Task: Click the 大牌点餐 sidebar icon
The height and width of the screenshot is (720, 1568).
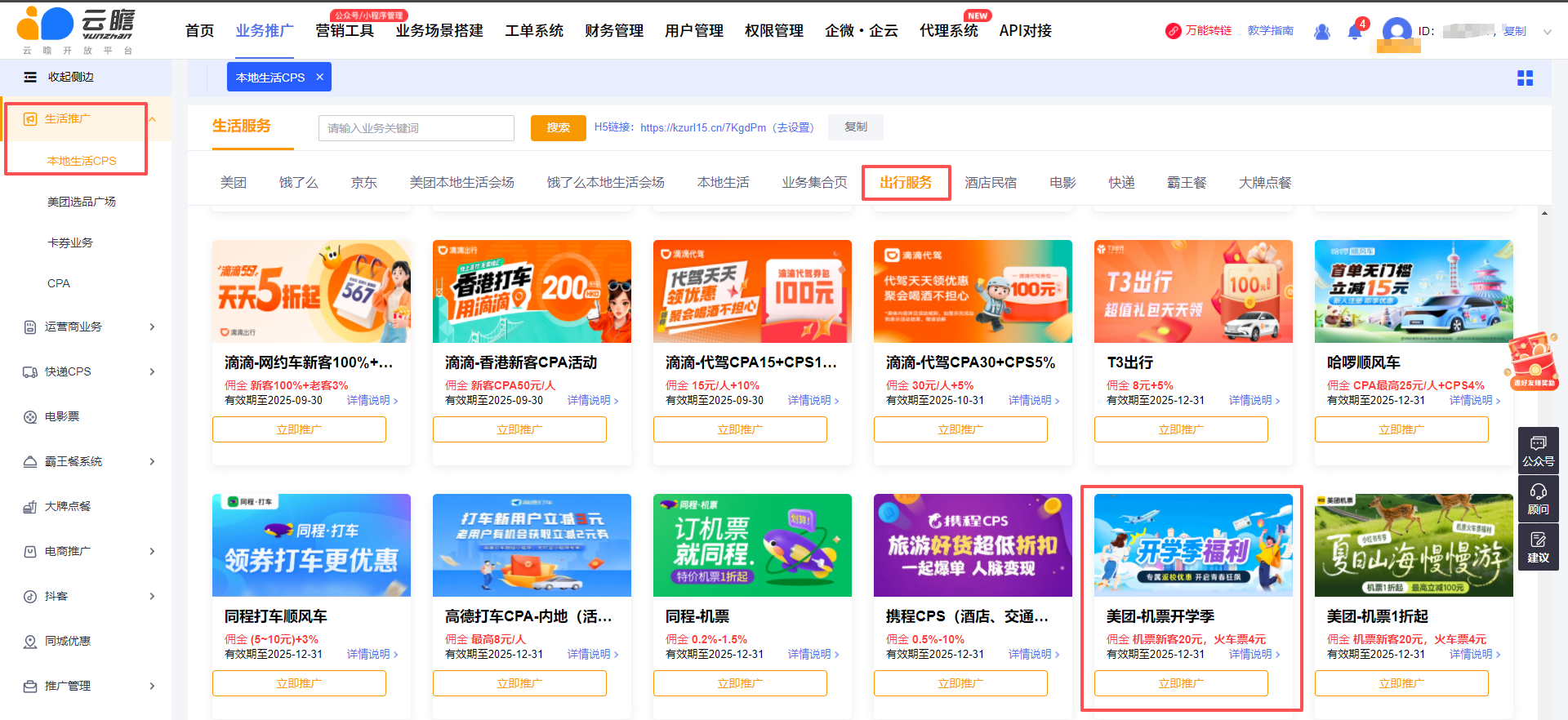Action: click(x=30, y=506)
